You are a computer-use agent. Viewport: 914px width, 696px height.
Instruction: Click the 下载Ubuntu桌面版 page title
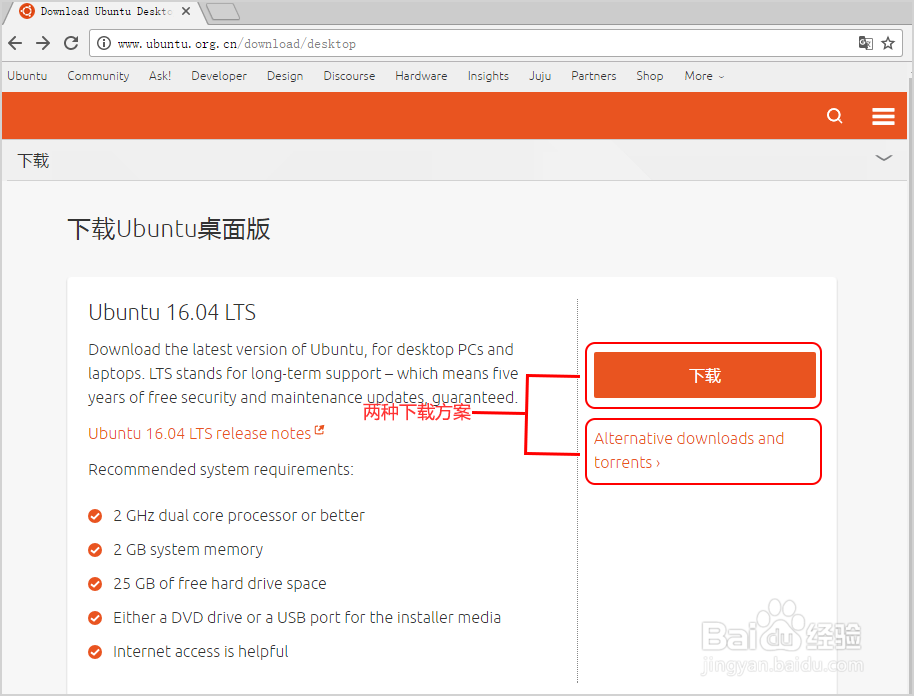(x=168, y=229)
